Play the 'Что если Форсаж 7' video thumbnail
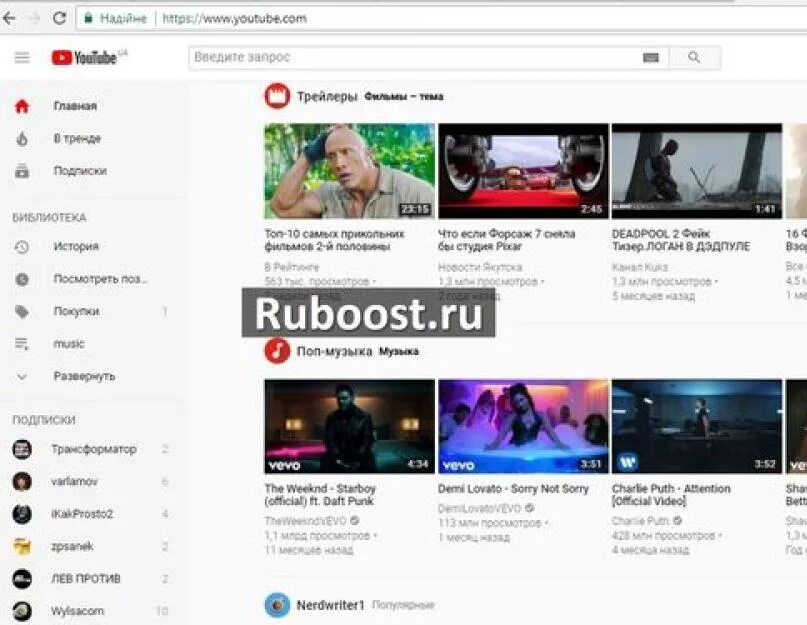The height and width of the screenshot is (625, 807). point(523,171)
